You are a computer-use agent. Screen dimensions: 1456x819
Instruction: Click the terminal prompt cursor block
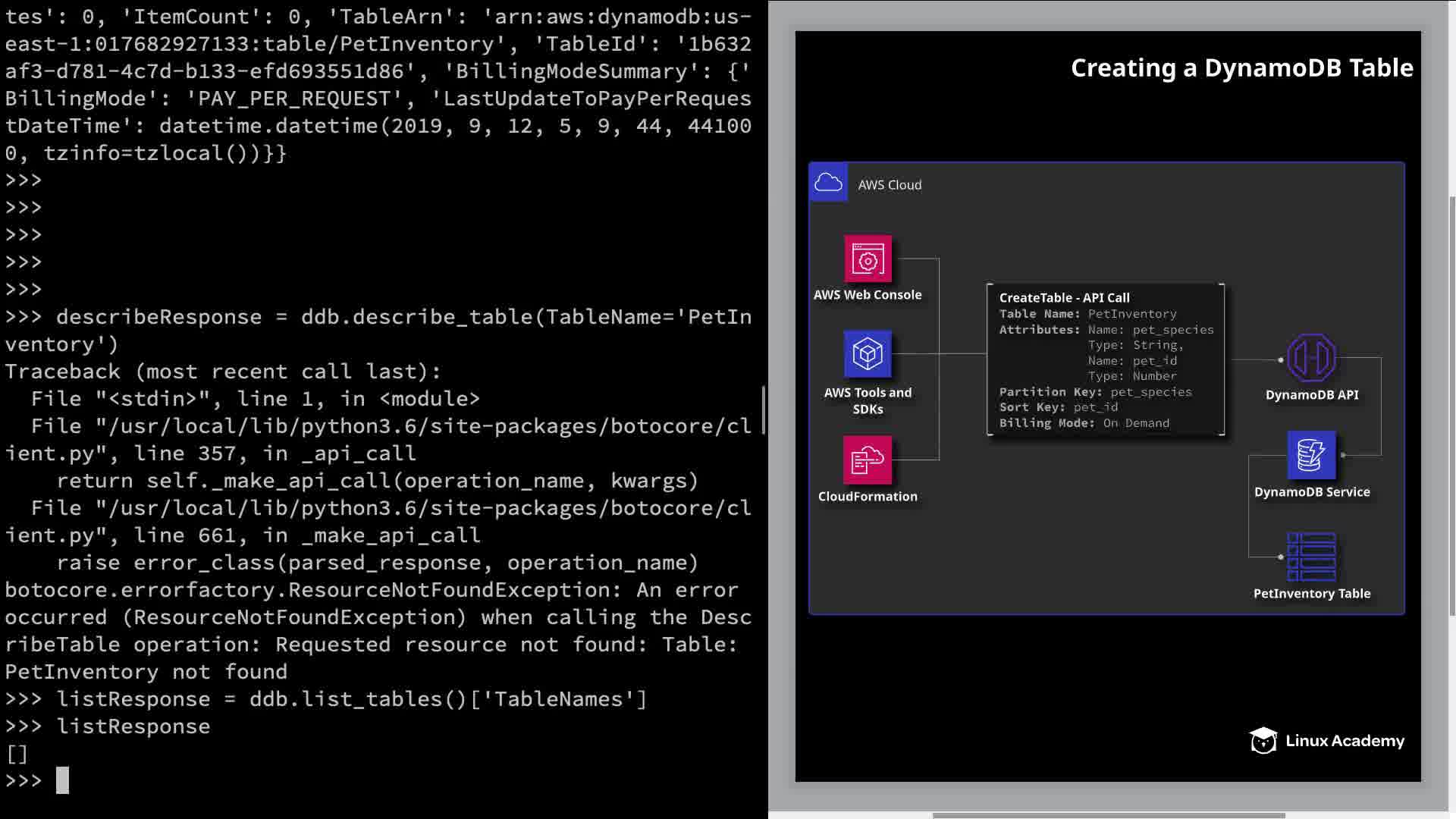(62, 780)
